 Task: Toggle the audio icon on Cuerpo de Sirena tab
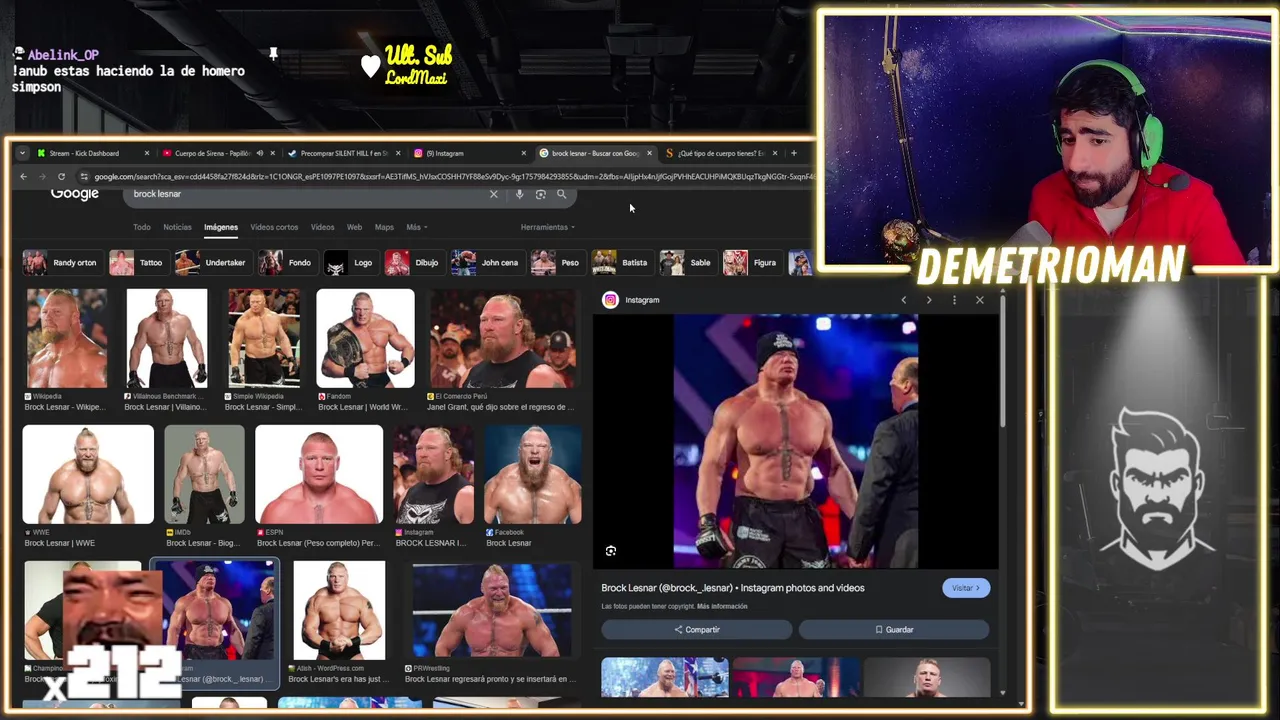259,153
